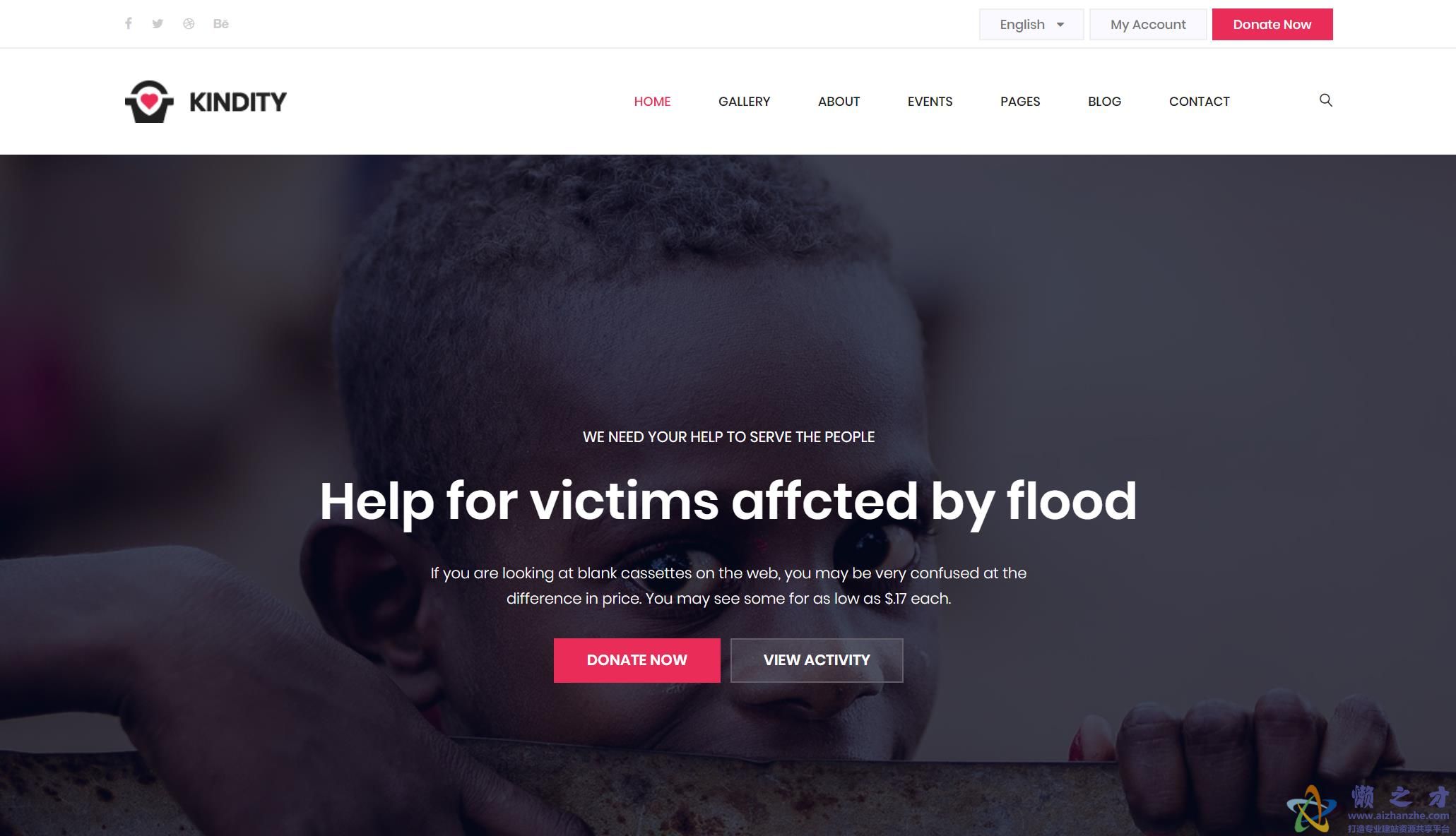Click the hero DONATE NOW button
Screen dimensions: 1456x836
[637, 660]
